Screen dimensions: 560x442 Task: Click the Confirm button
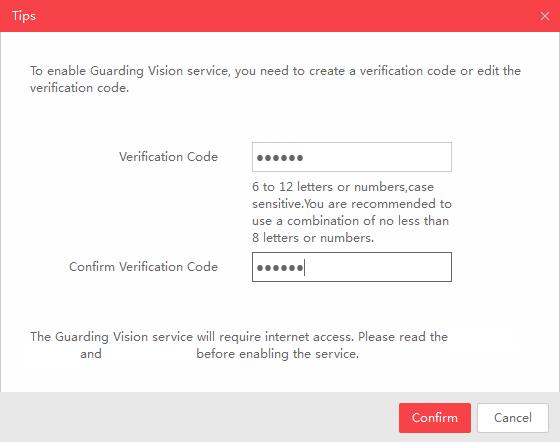pyautogui.click(x=435, y=418)
